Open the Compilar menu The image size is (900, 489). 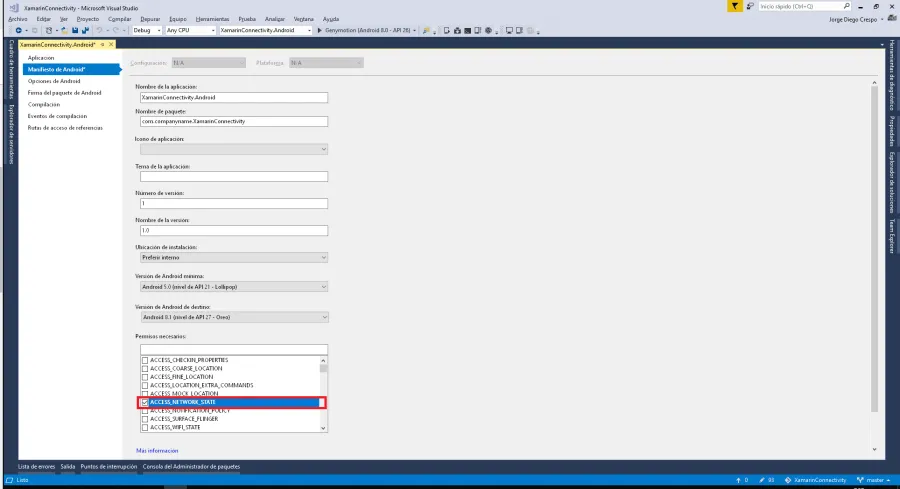point(120,19)
